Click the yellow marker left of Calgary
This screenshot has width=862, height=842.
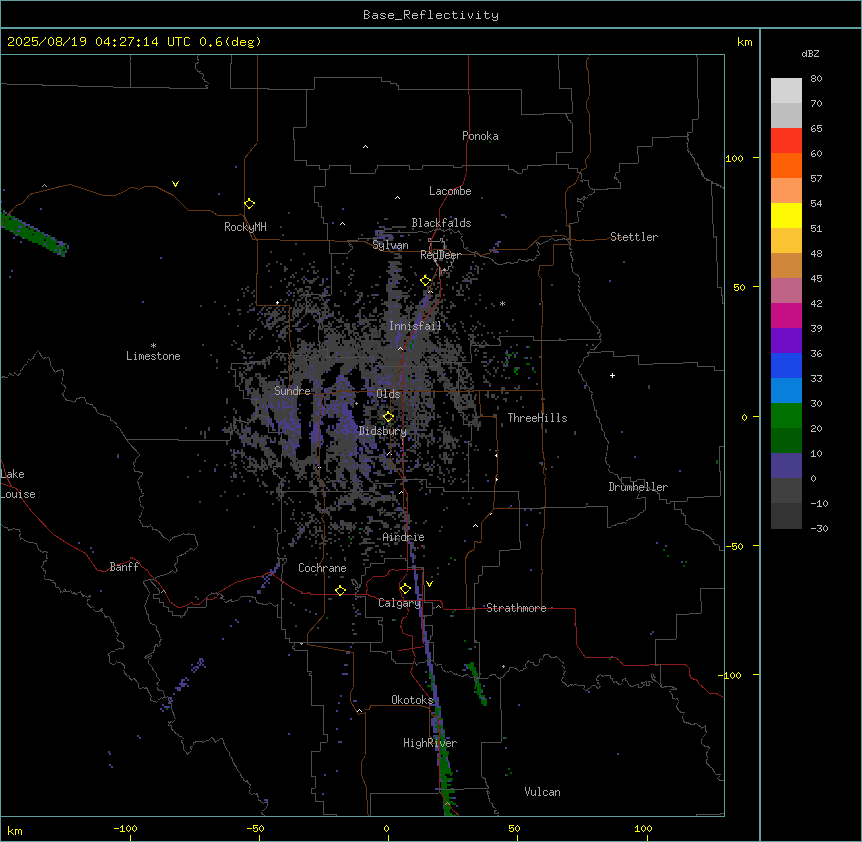(x=340, y=591)
